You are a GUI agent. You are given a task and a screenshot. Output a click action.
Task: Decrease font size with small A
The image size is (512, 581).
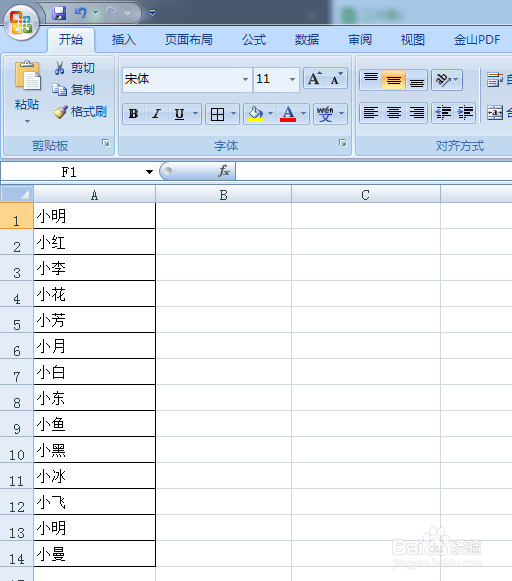coord(336,79)
